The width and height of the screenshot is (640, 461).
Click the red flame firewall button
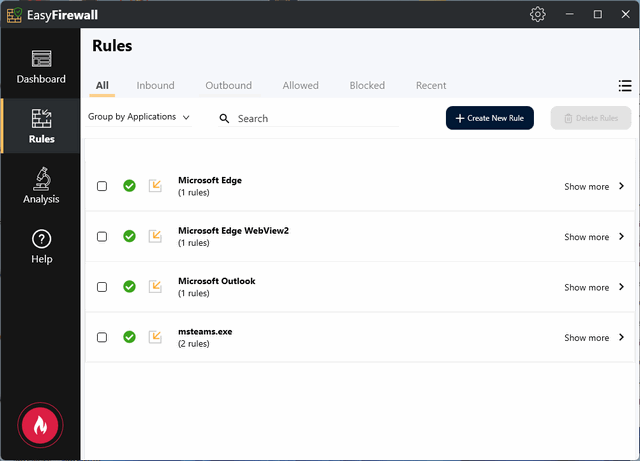(41, 425)
